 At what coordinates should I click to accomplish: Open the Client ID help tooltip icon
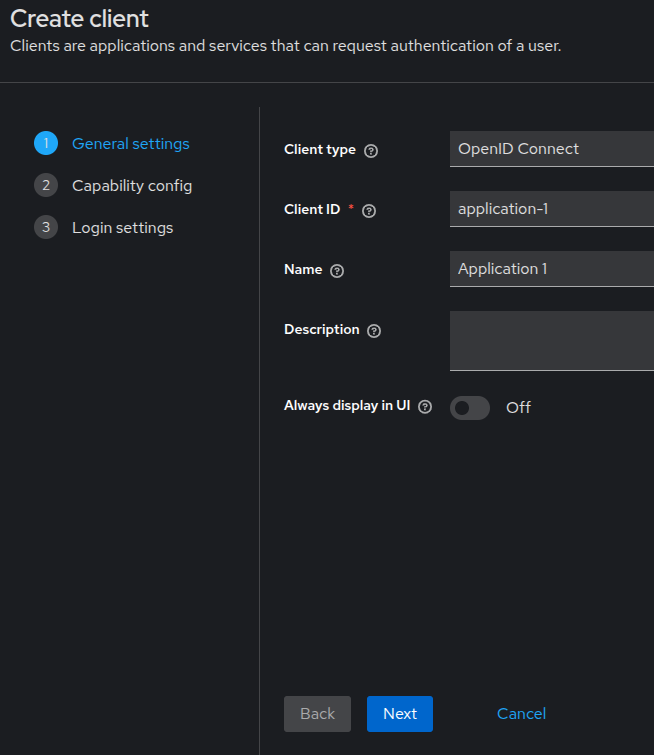[369, 211]
